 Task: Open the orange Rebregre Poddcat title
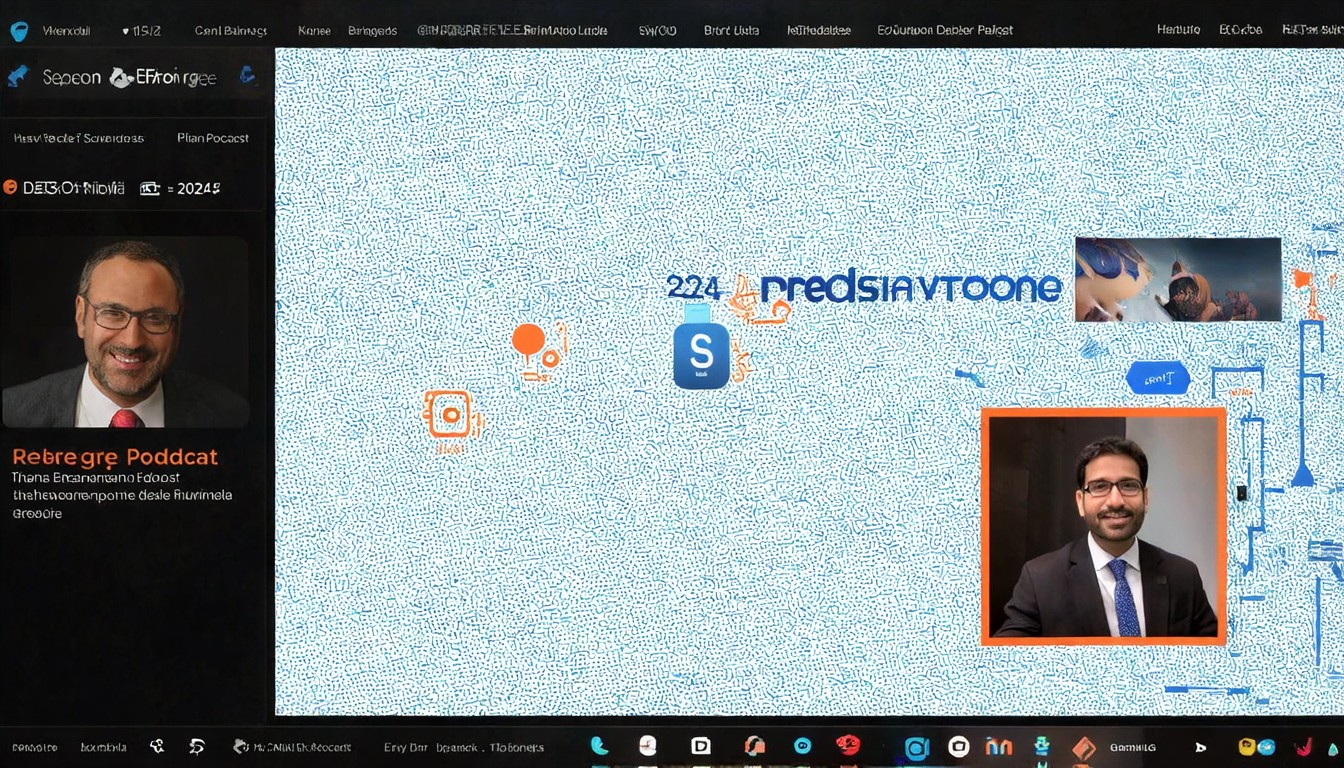pyautogui.click(x=115, y=457)
